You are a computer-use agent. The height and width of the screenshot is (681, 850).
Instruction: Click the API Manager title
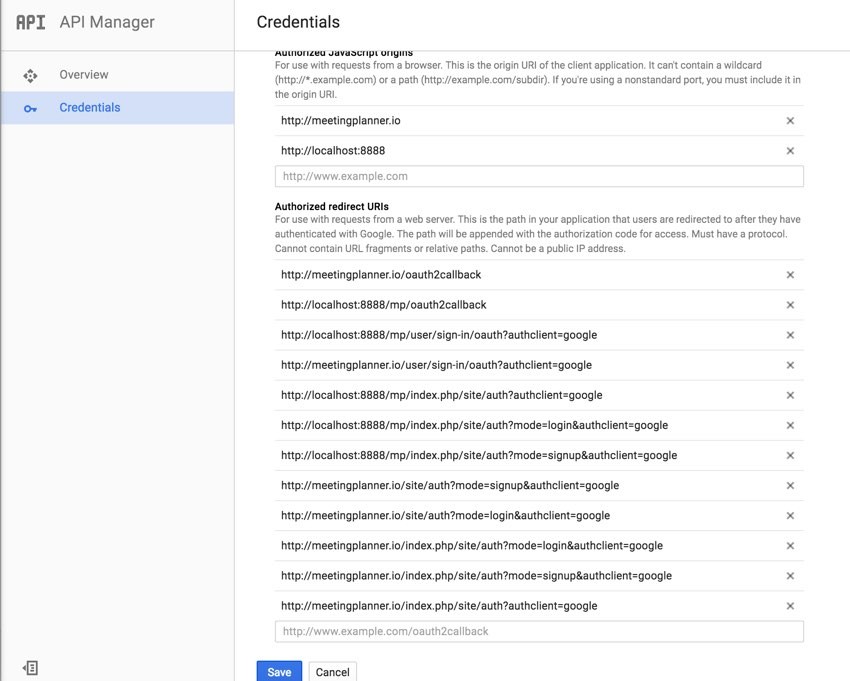click(107, 22)
